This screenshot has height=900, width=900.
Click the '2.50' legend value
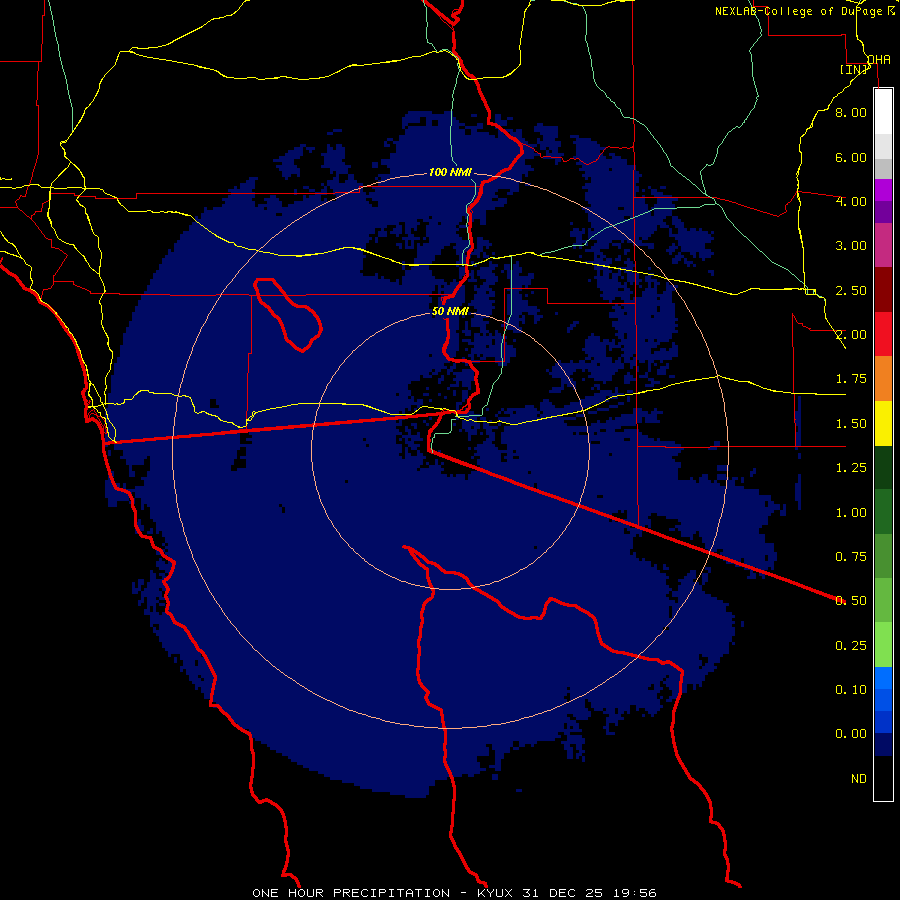tap(851, 290)
